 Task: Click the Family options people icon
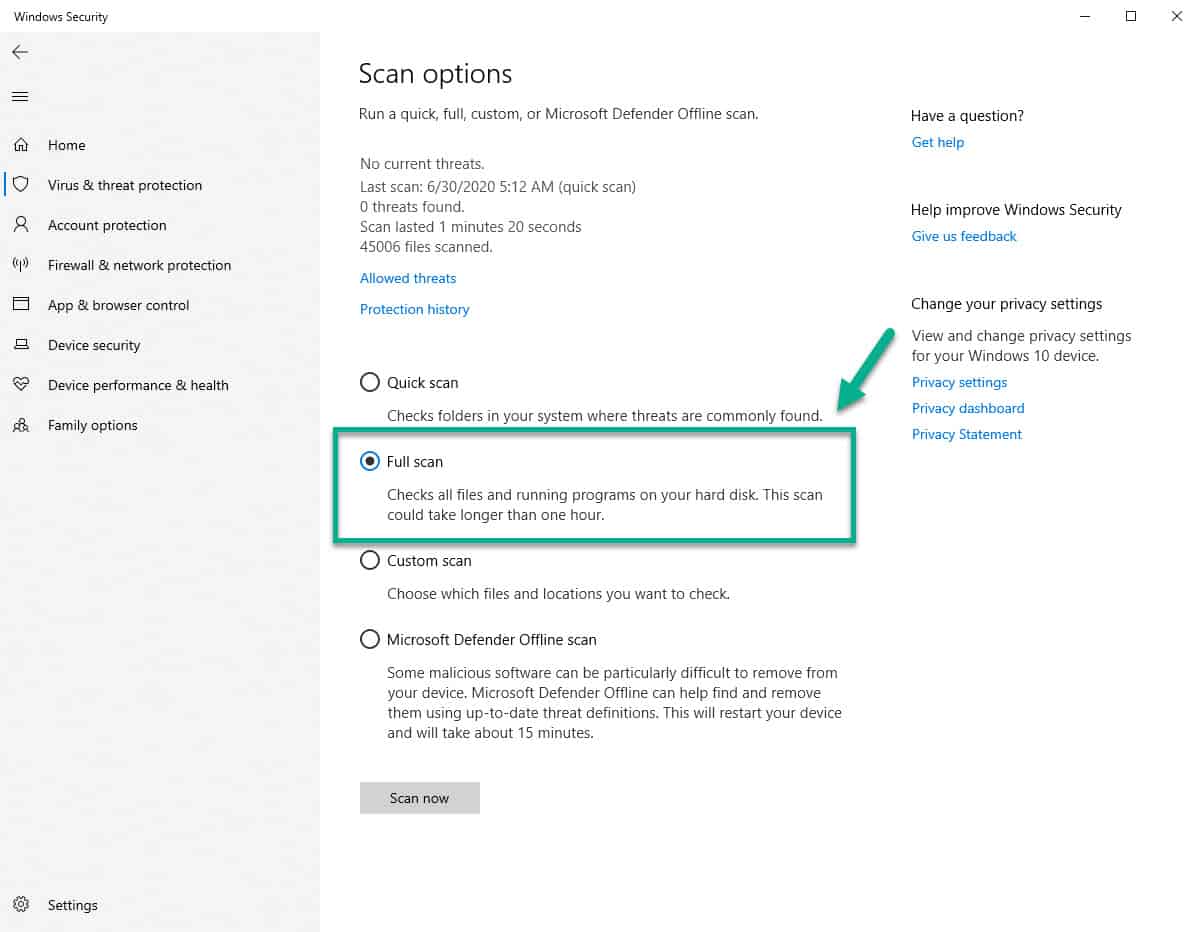(x=20, y=425)
